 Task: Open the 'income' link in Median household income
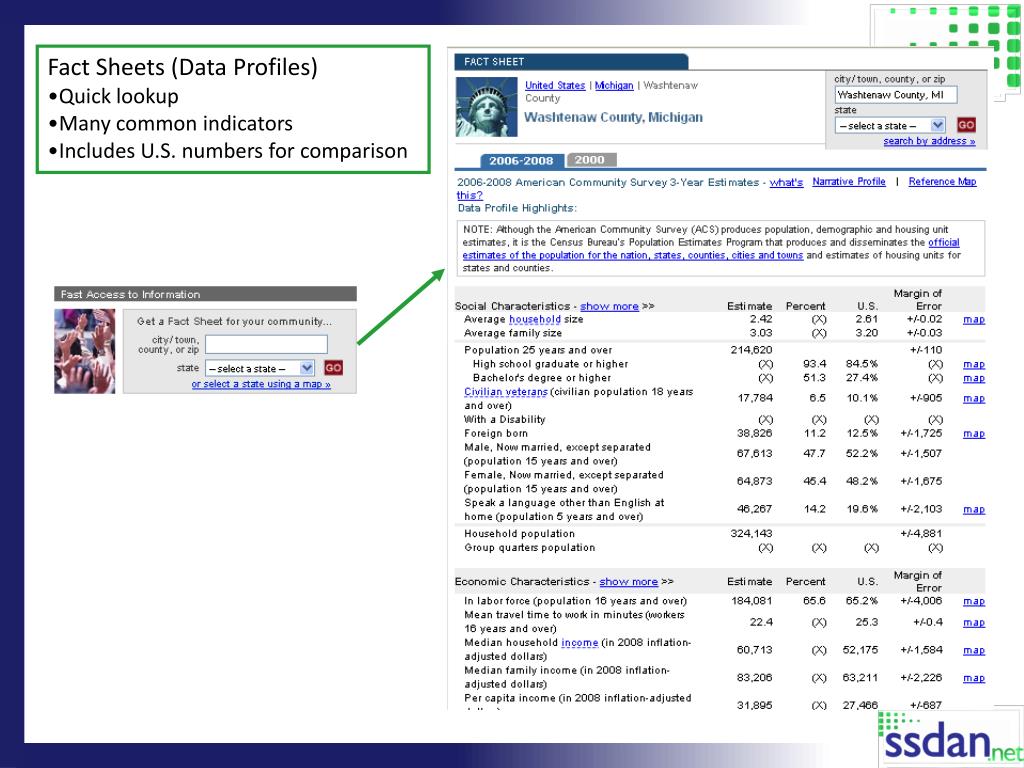[580, 643]
